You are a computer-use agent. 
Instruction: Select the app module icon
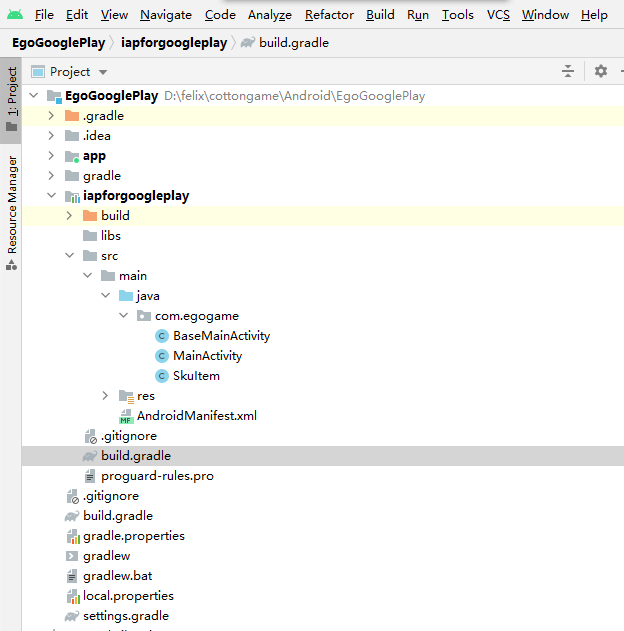72,156
